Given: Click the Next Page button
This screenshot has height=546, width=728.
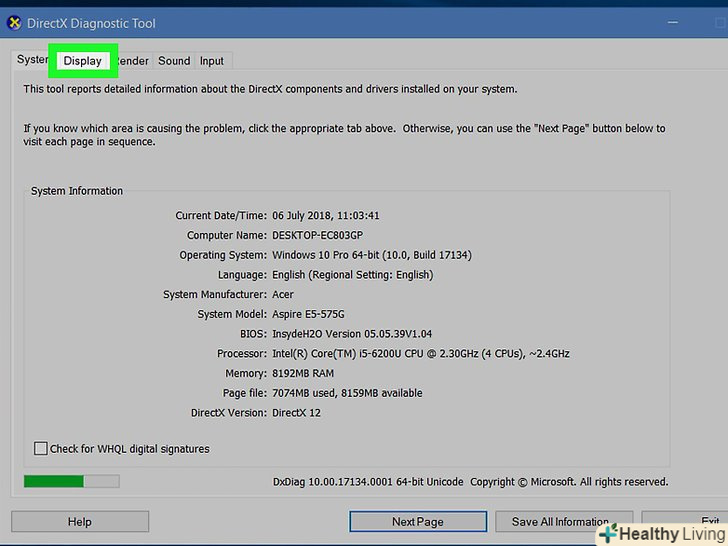Looking at the screenshot, I should tap(417, 521).
